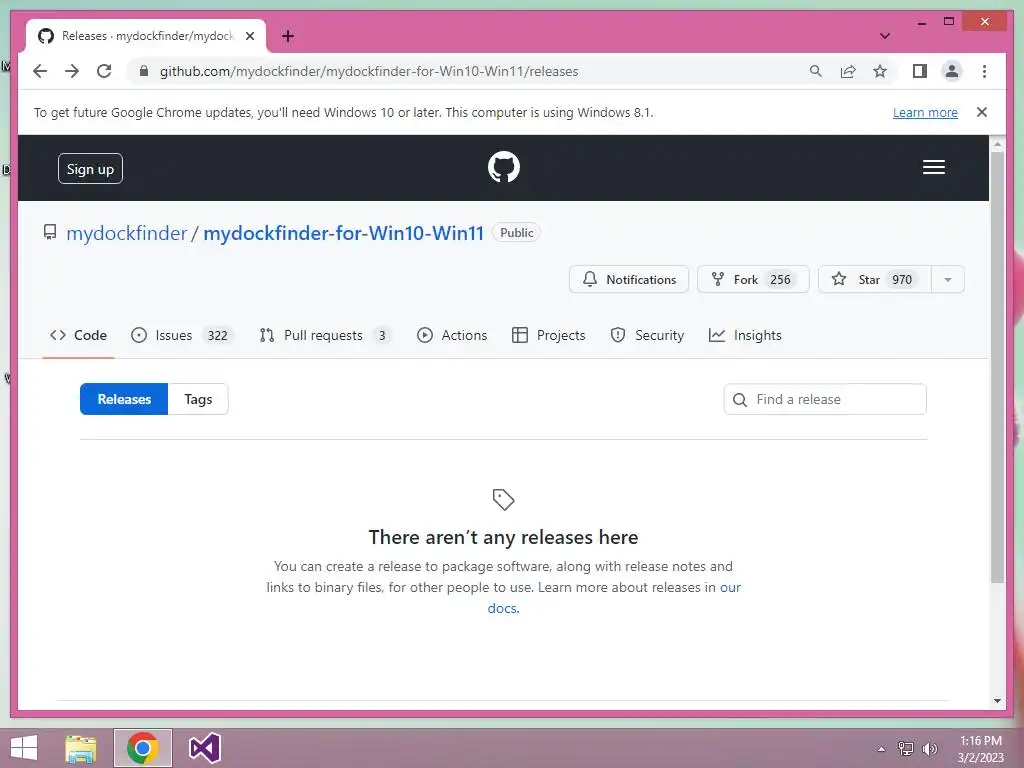Click the scrollbar up arrow
The height and width of the screenshot is (768, 1024).
click(x=997, y=143)
